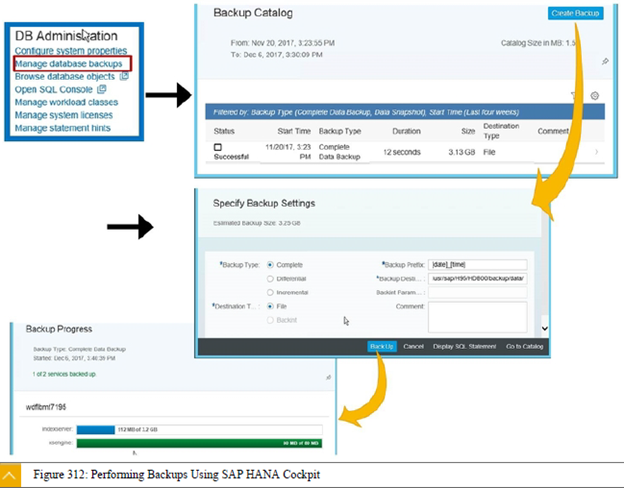Click the Start Time column header

(294, 131)
